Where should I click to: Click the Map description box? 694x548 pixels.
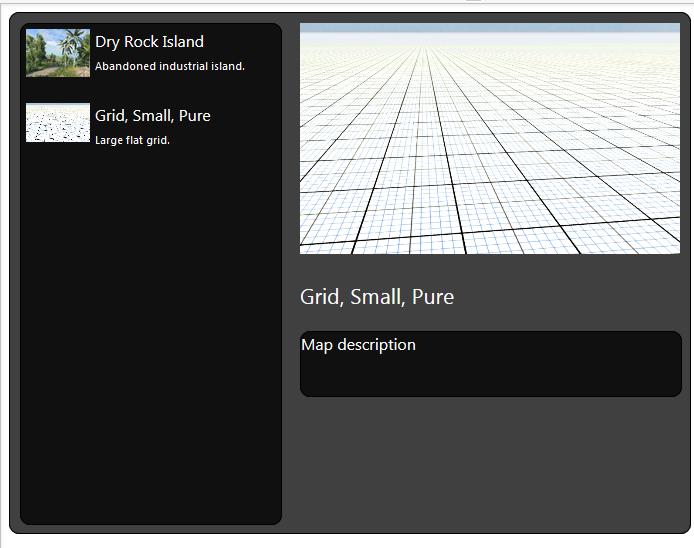coord(491,364)
